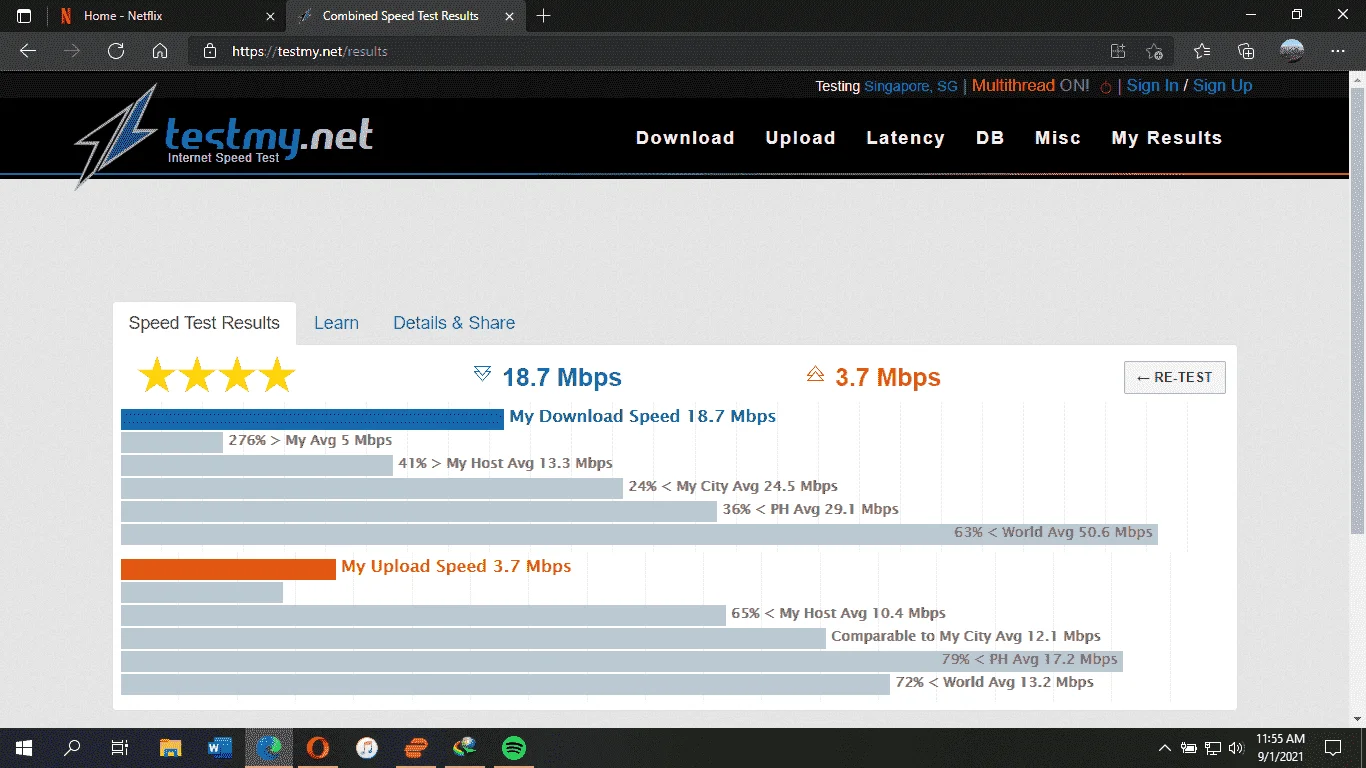
Task: Click the Sign In link
Action: pos(1152,86)
